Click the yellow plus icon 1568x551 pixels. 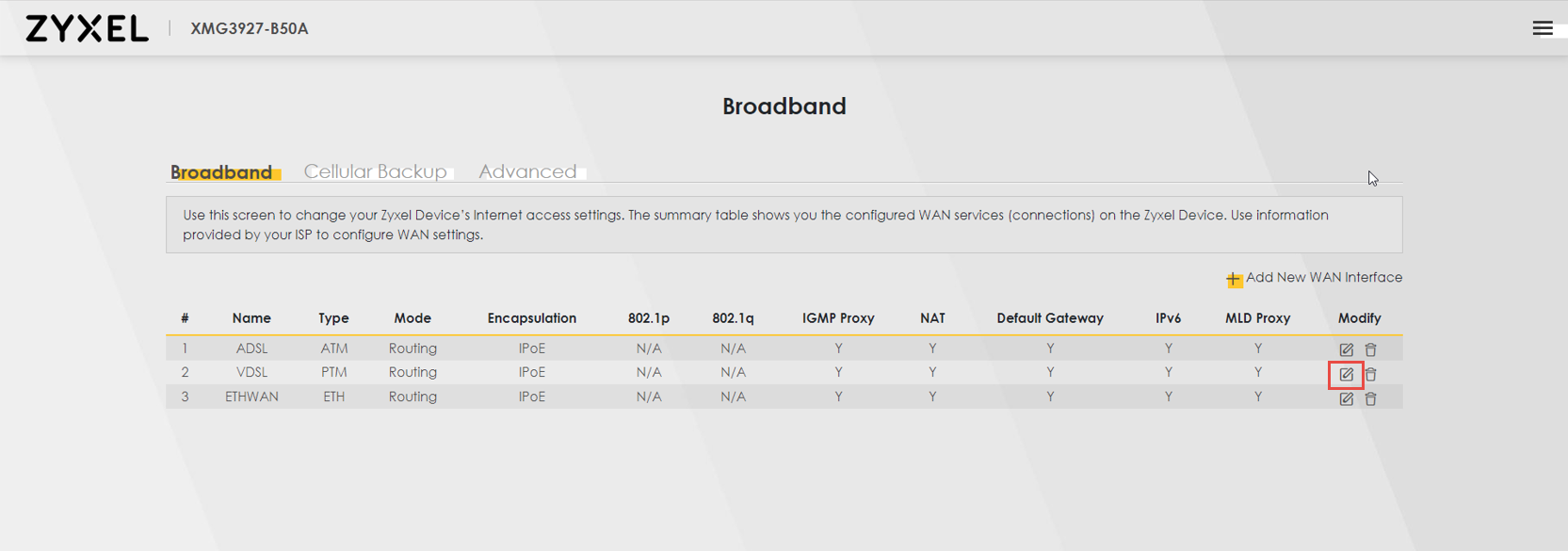pos(1234,279)
